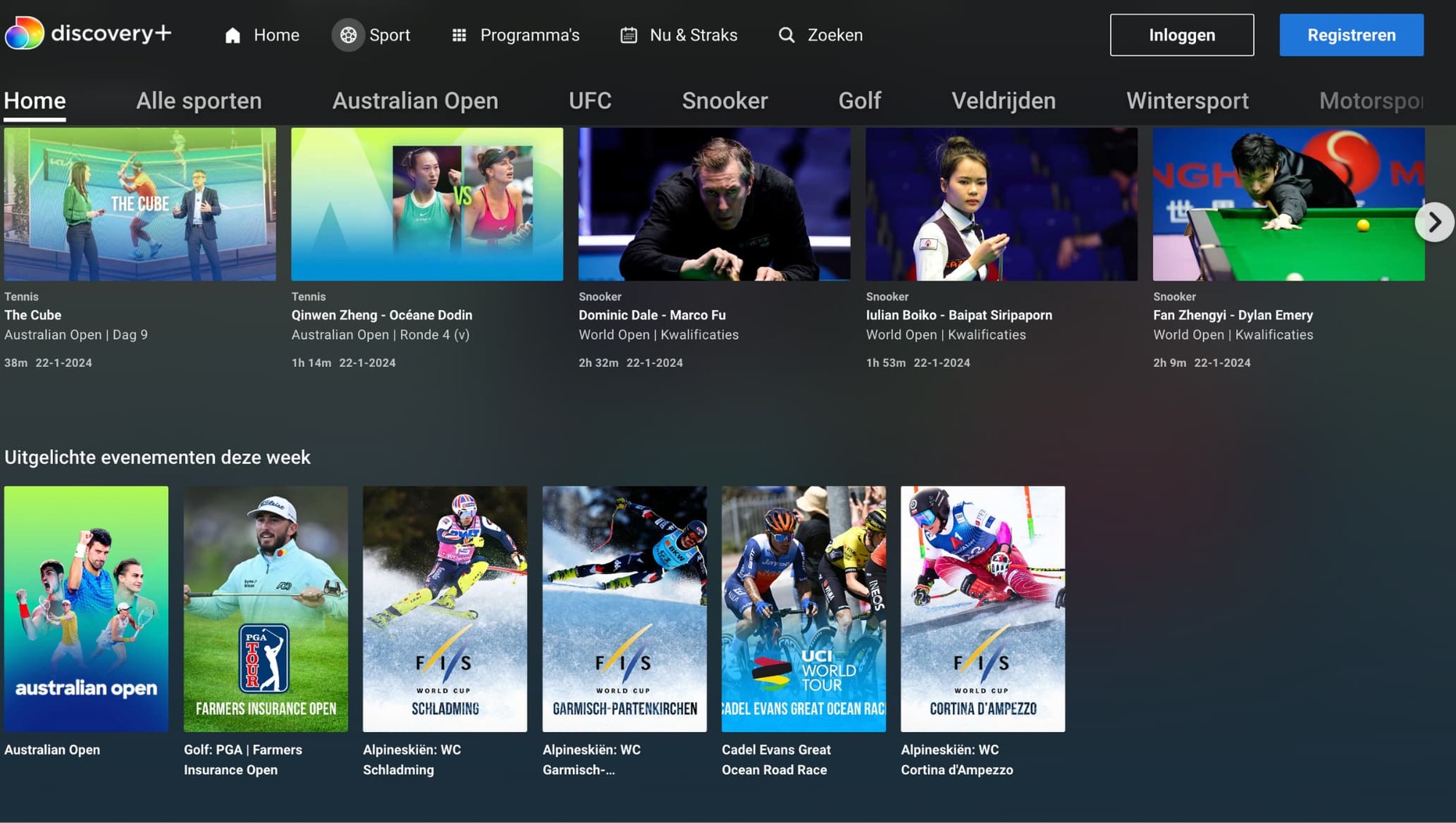Open Zheng vs Dodin match thumbnail
Screen dimensions: 1456x823
[427, 204]
